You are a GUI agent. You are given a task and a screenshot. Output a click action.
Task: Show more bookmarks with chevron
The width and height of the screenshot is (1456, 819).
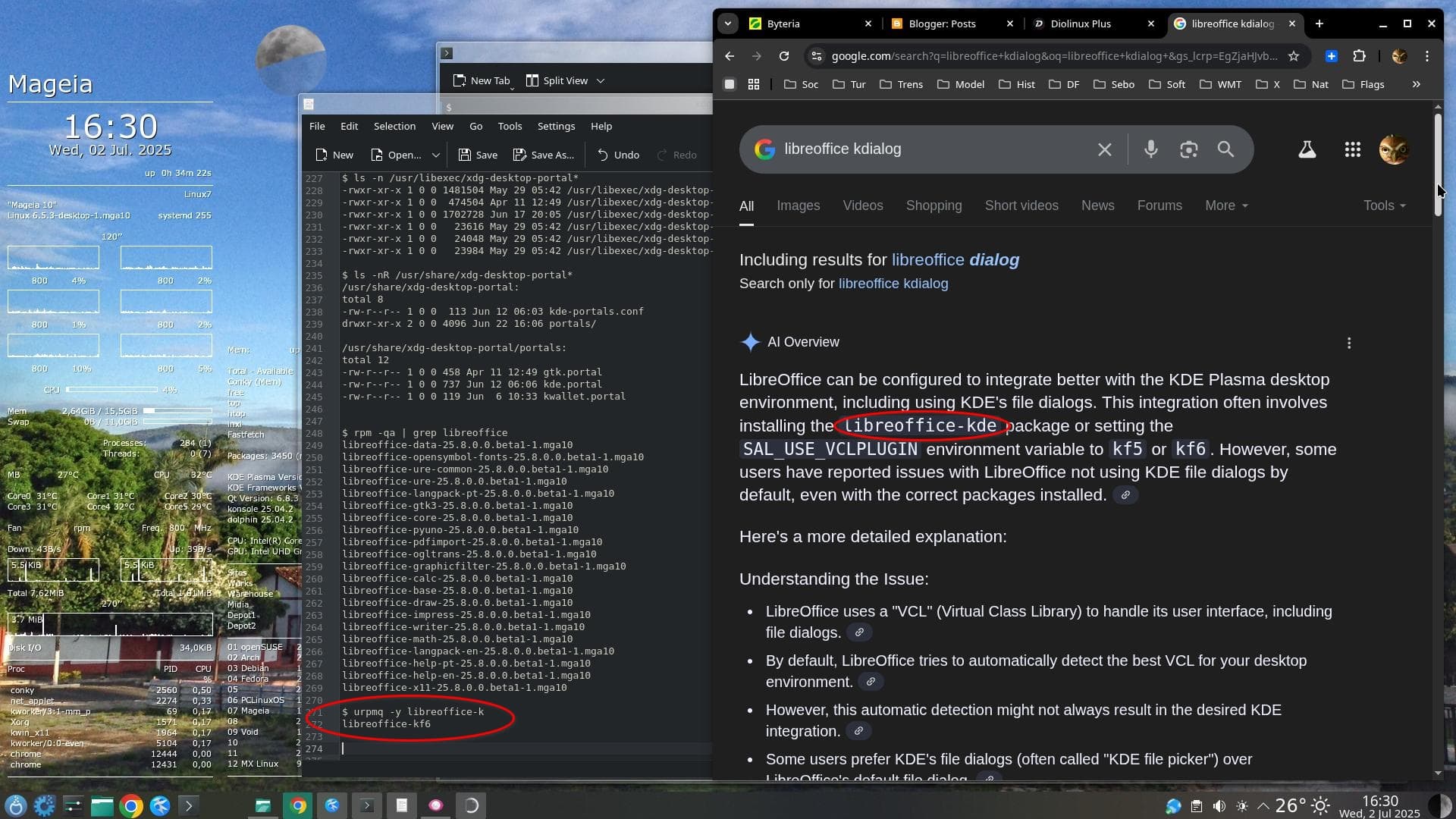[1416, 84]
